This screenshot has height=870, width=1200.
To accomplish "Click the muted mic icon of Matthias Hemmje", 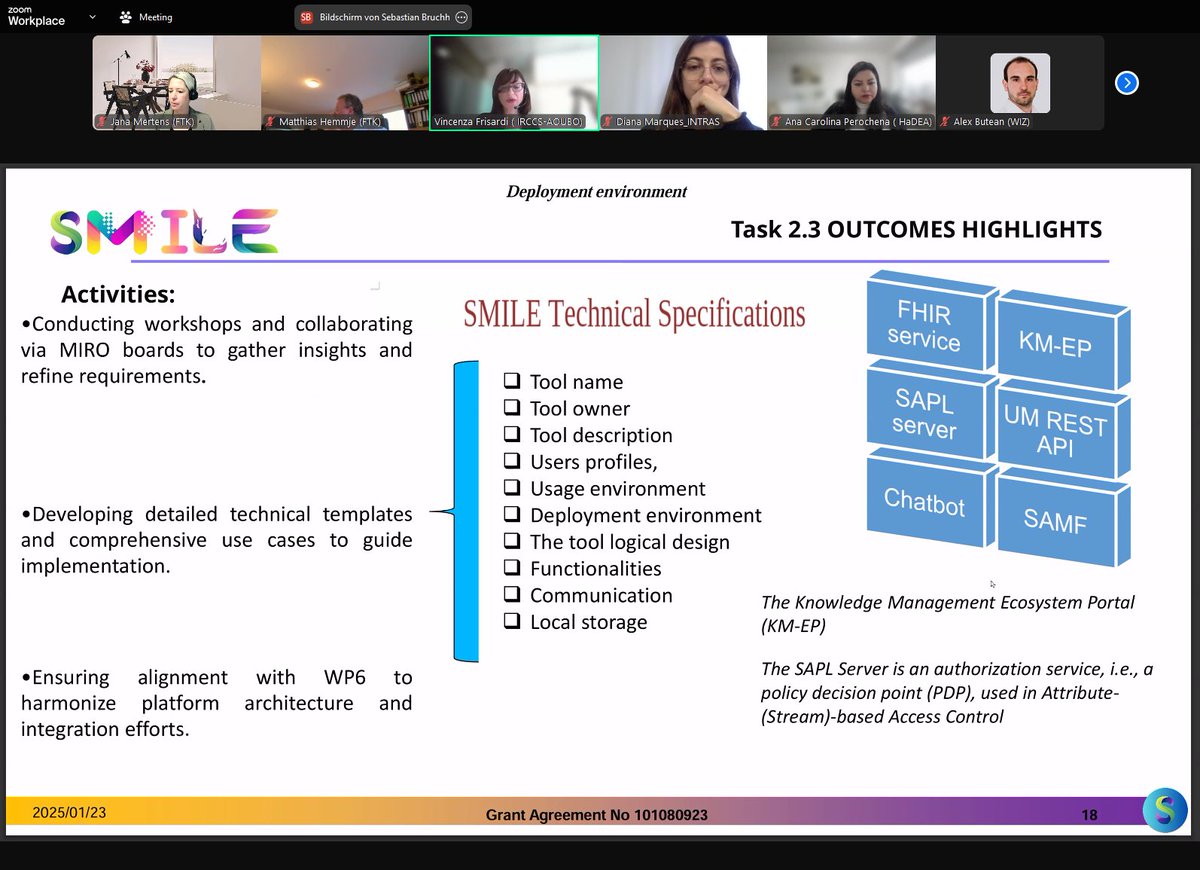I will click(270, 122).
